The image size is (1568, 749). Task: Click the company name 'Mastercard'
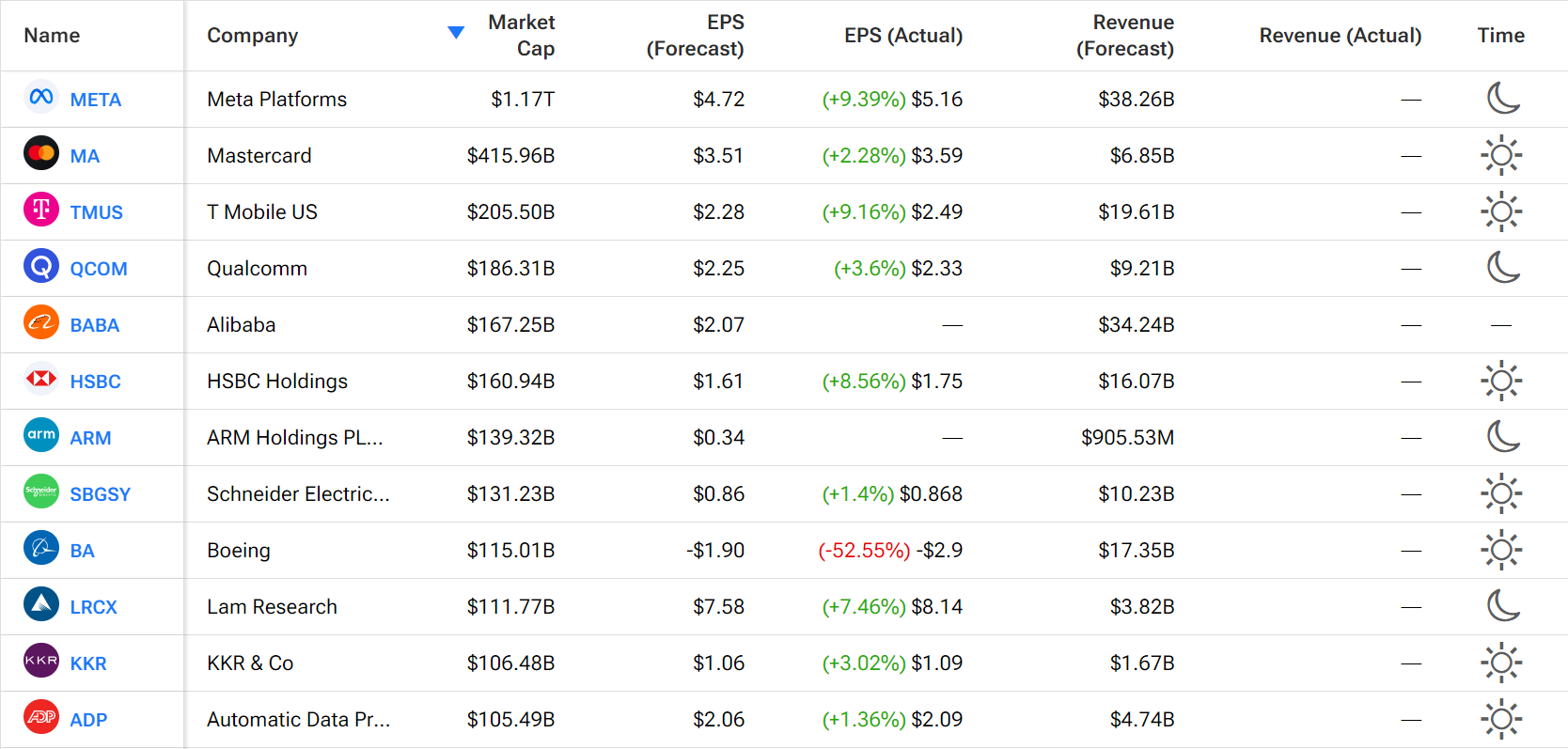(259, 156)
